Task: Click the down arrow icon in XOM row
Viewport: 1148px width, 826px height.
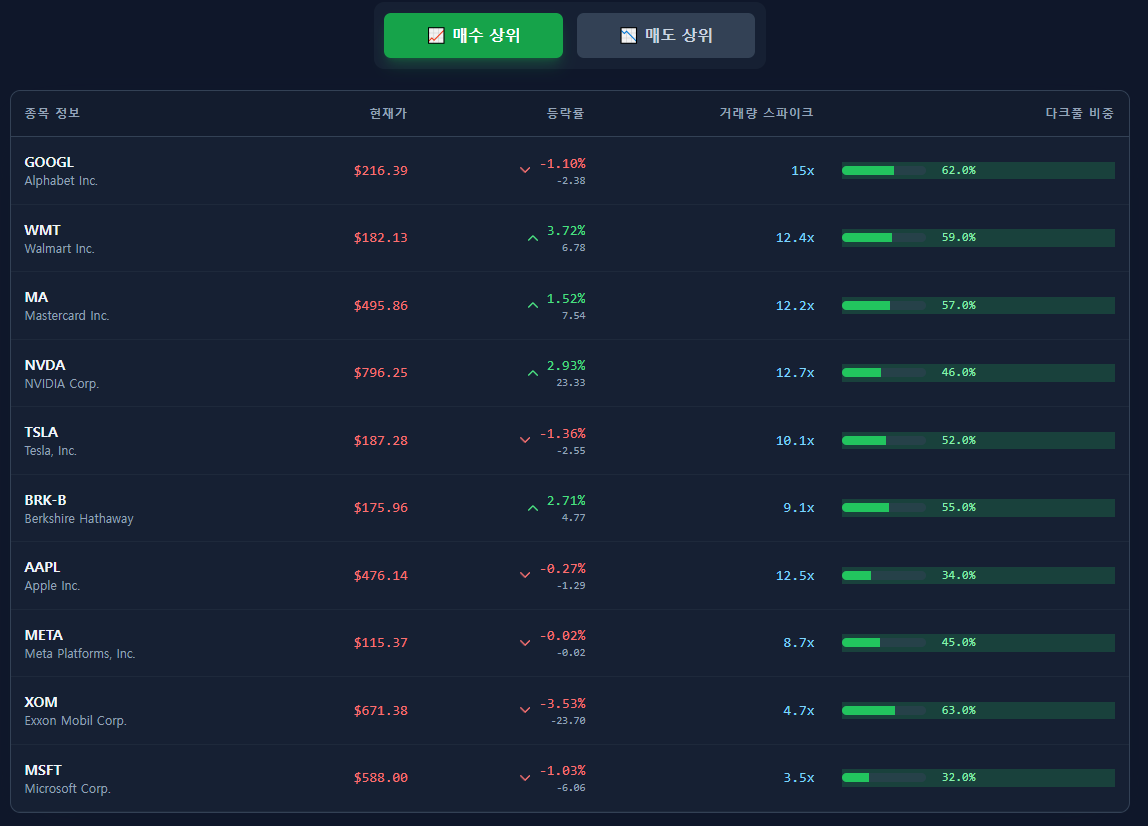Action: click(525, 710)
